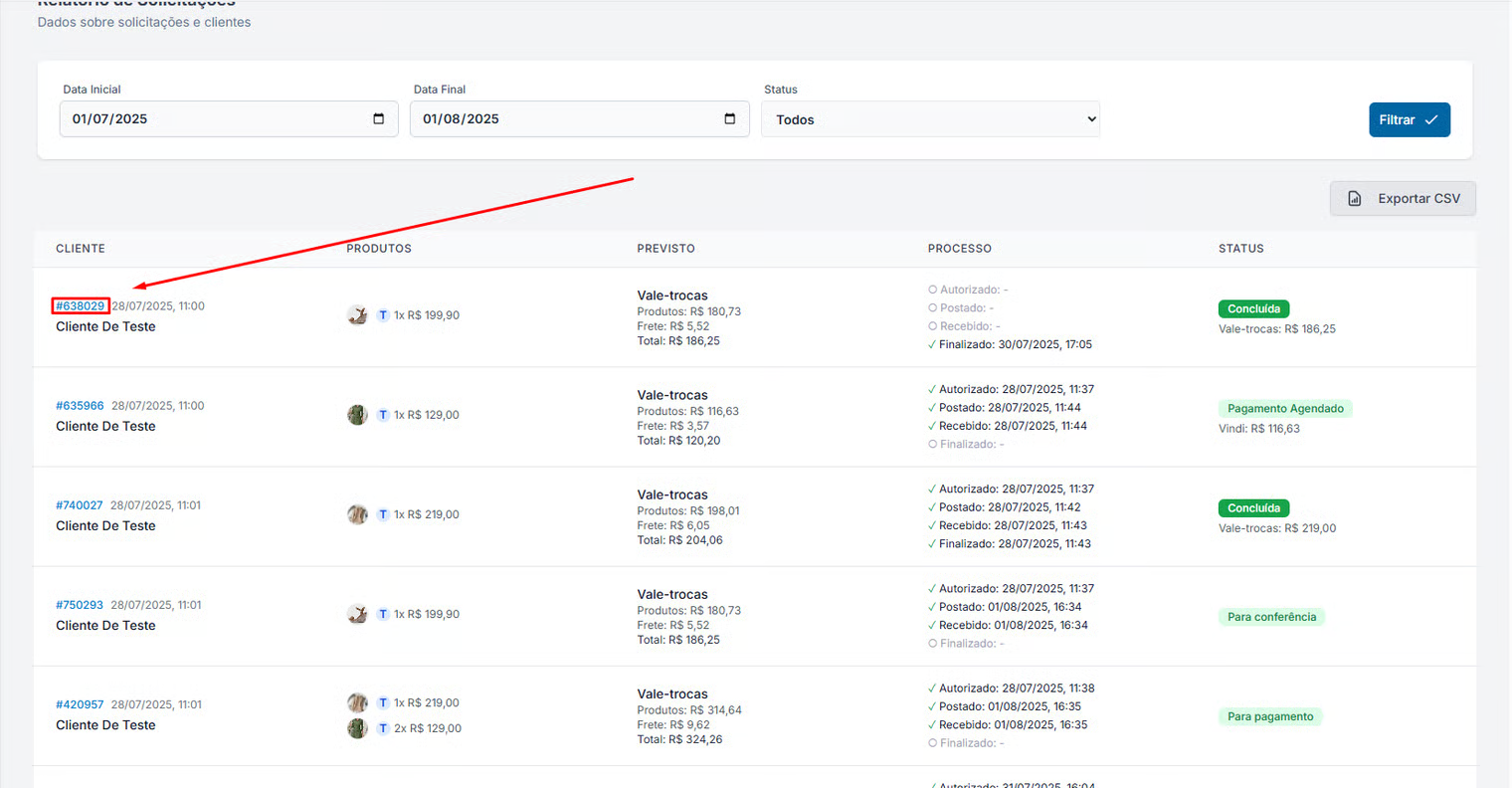Open product thumbnail for order #638029

[x=357, y=315]
